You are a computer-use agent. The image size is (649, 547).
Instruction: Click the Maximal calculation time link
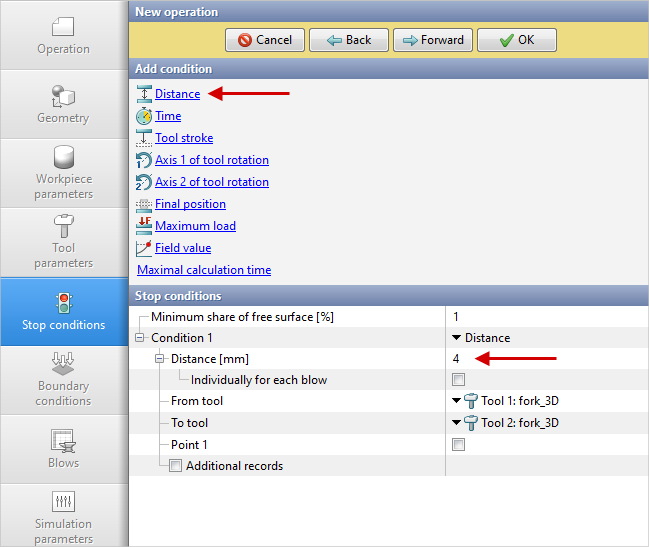[204, 270]
